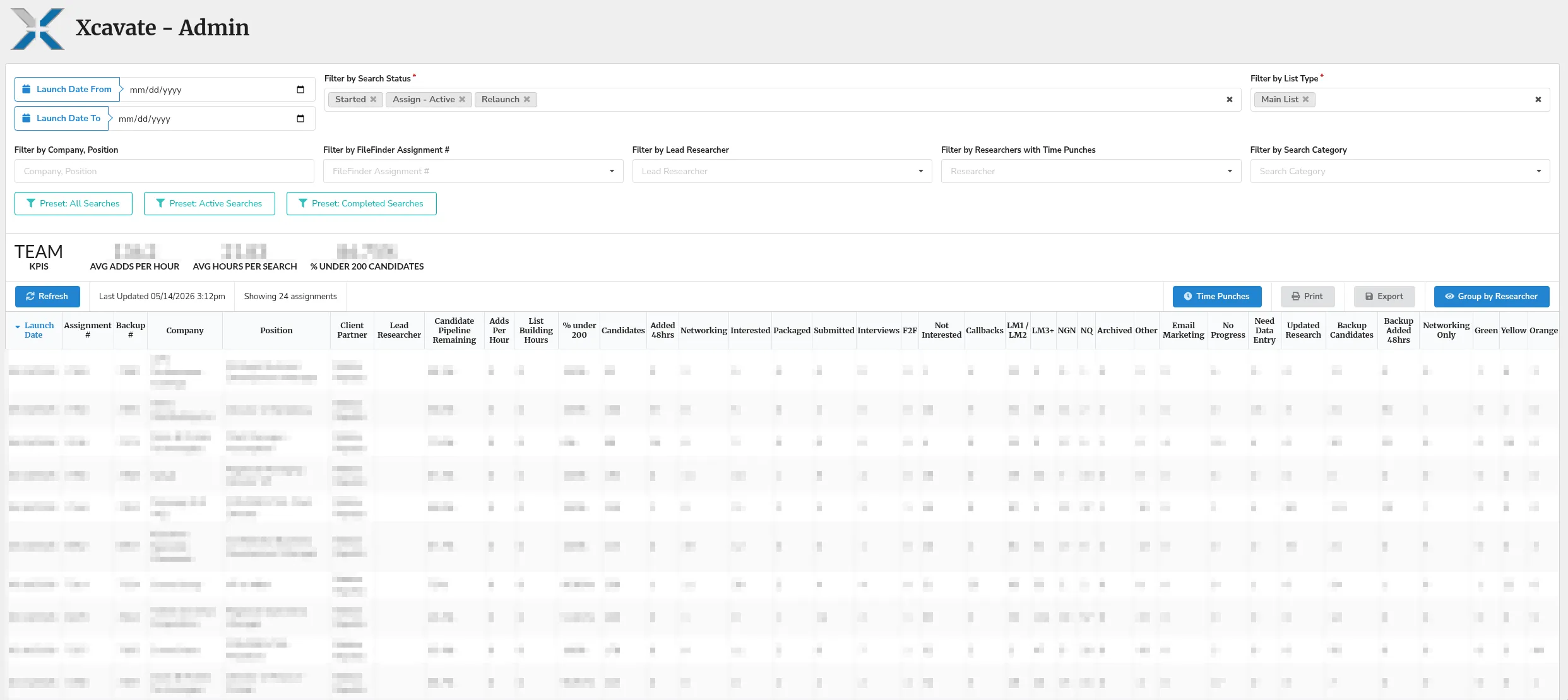Clear all List Type filters
Screen dimensions: 1568x700
click(1538, 100)
